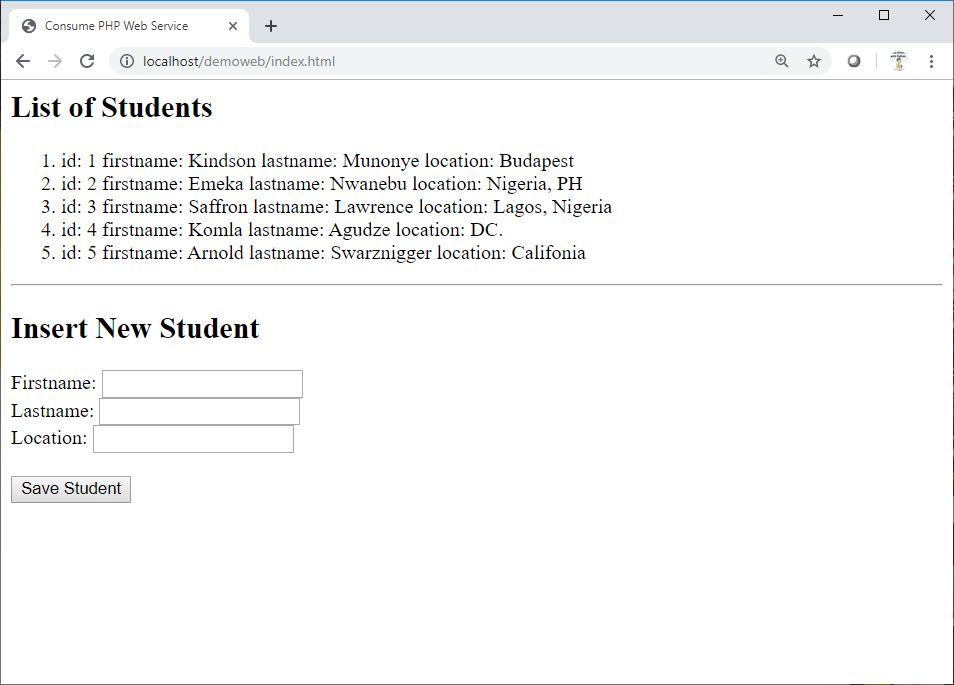Click into the Location text field
Screen dimensions: 954x685
[193, 438]
